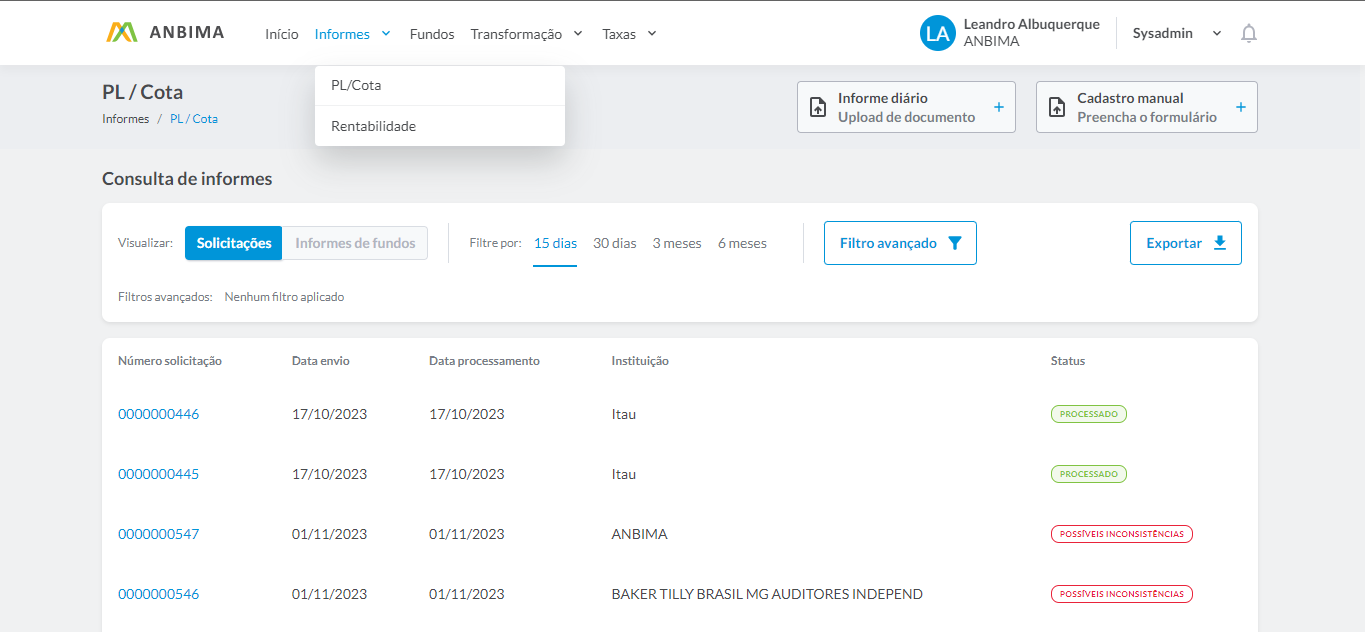Click the Instituição column header
This screenshot has width=1365, height=632.
(640, 361)
